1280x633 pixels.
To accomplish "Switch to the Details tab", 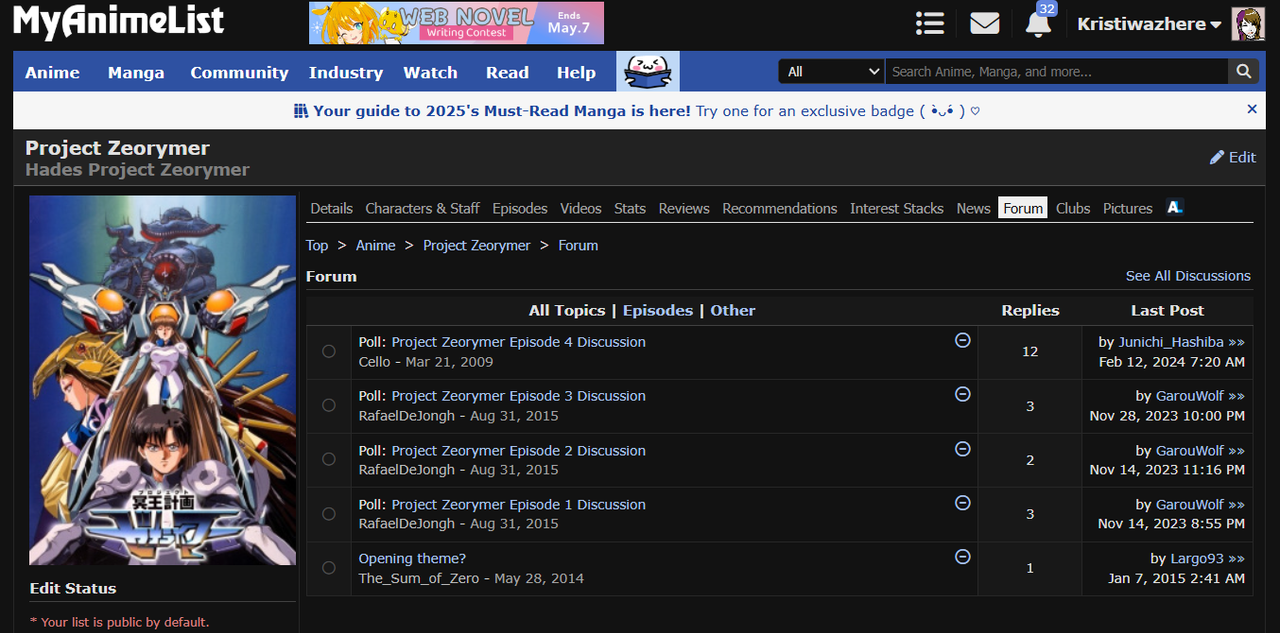I will point(331,208).
